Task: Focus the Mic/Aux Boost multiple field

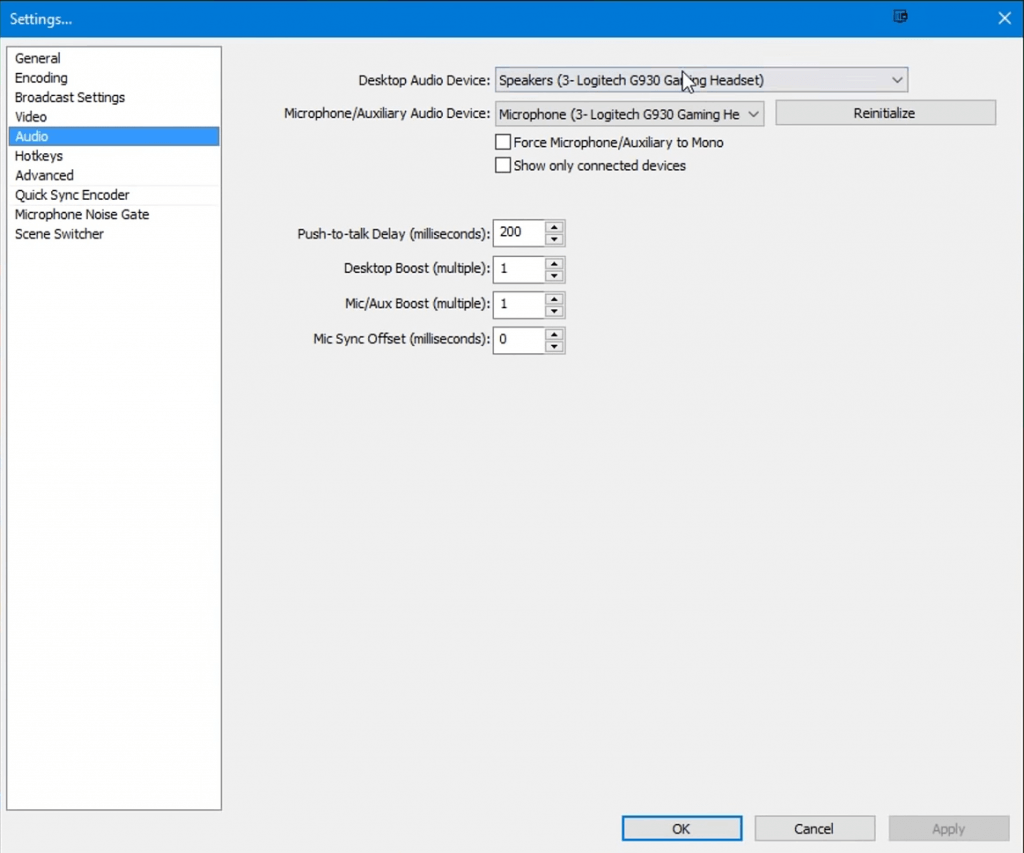Action: click(519, 304)
